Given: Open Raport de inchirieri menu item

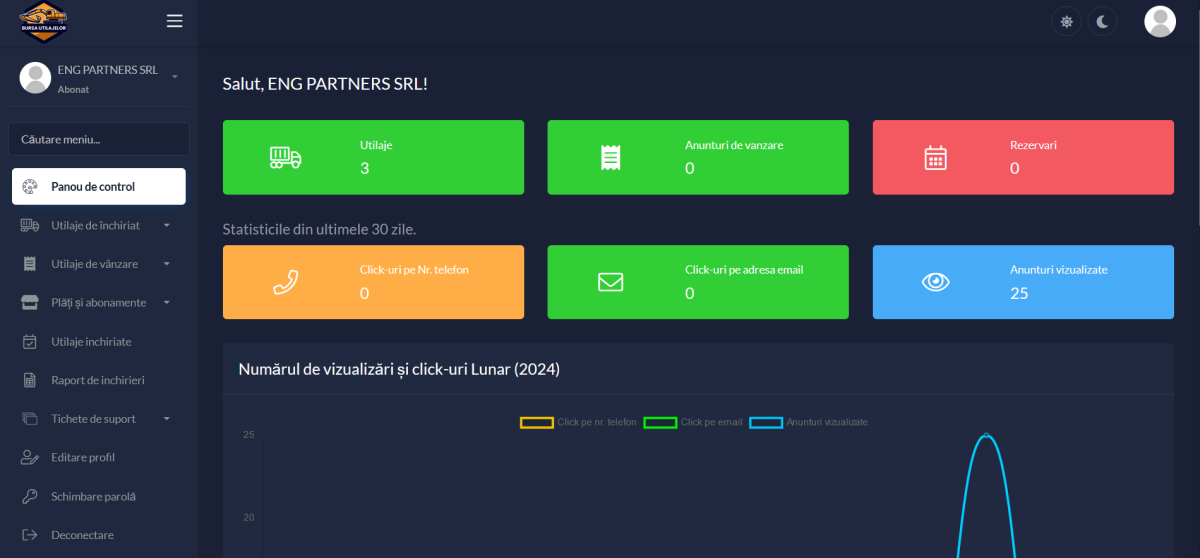Looking at the screenshot, I should (x=98, y=380).
